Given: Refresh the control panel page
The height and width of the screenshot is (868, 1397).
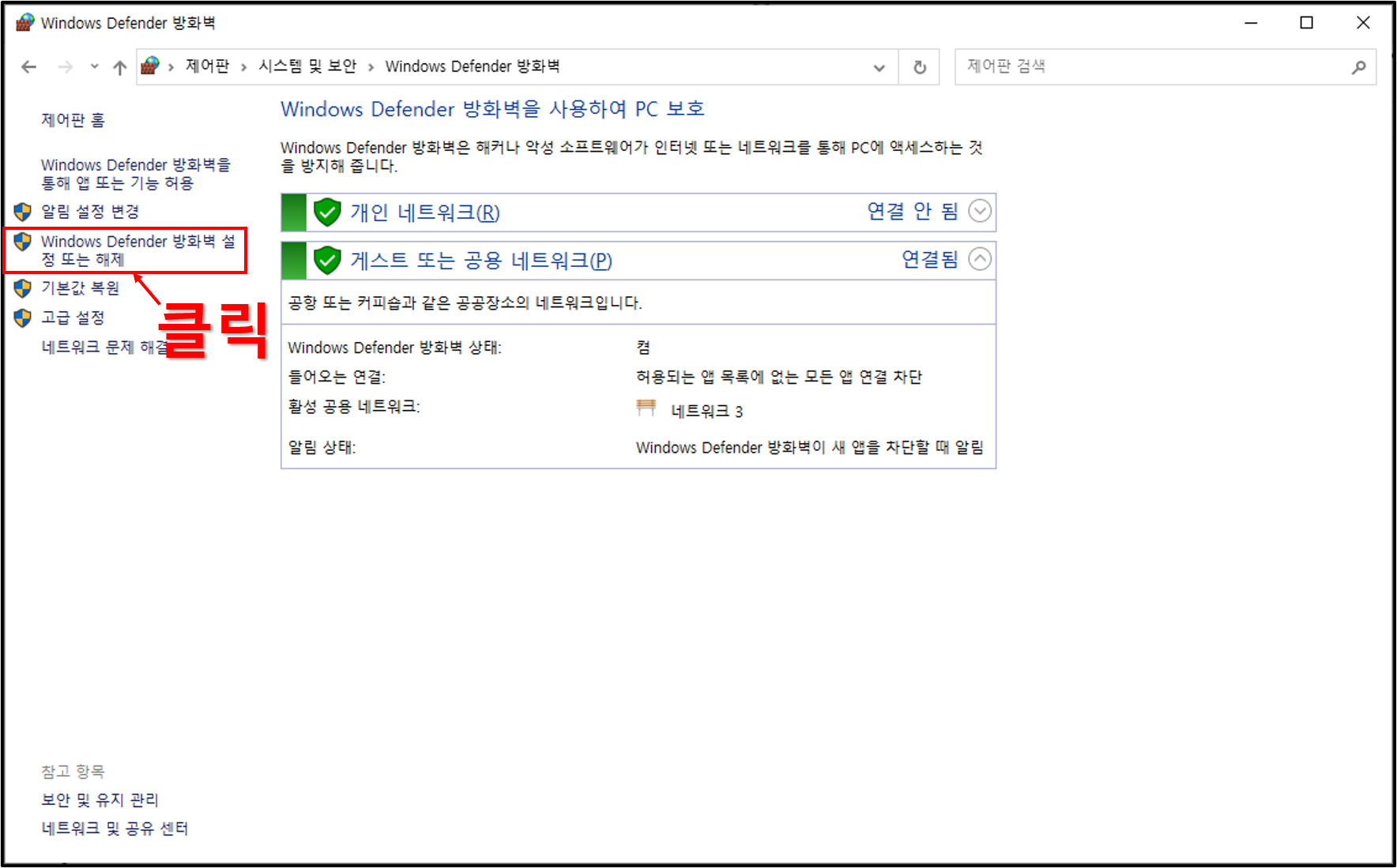Looking at the screenshot, I should tap(920, 67).
